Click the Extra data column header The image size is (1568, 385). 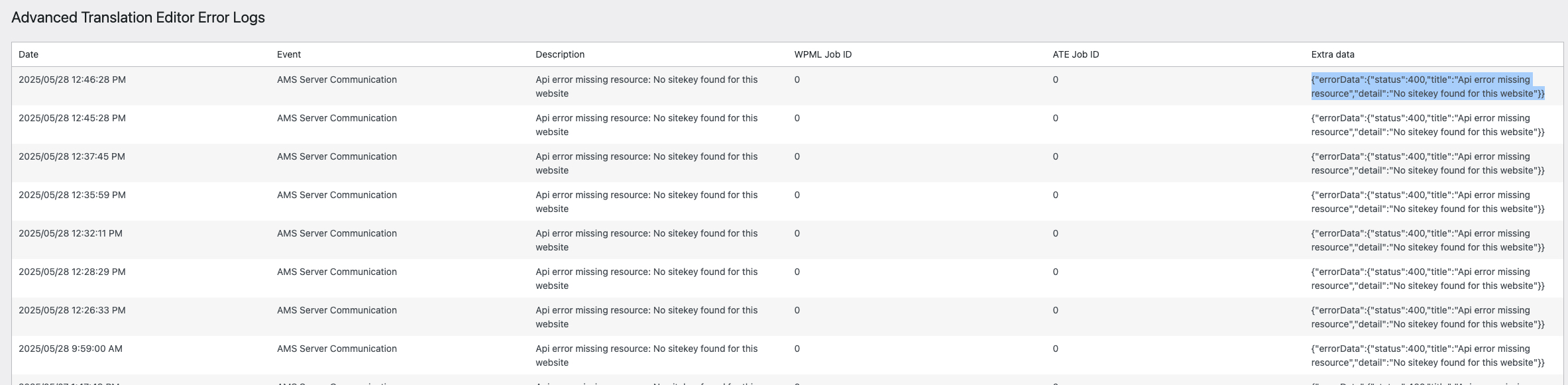tap(1333, 54)
